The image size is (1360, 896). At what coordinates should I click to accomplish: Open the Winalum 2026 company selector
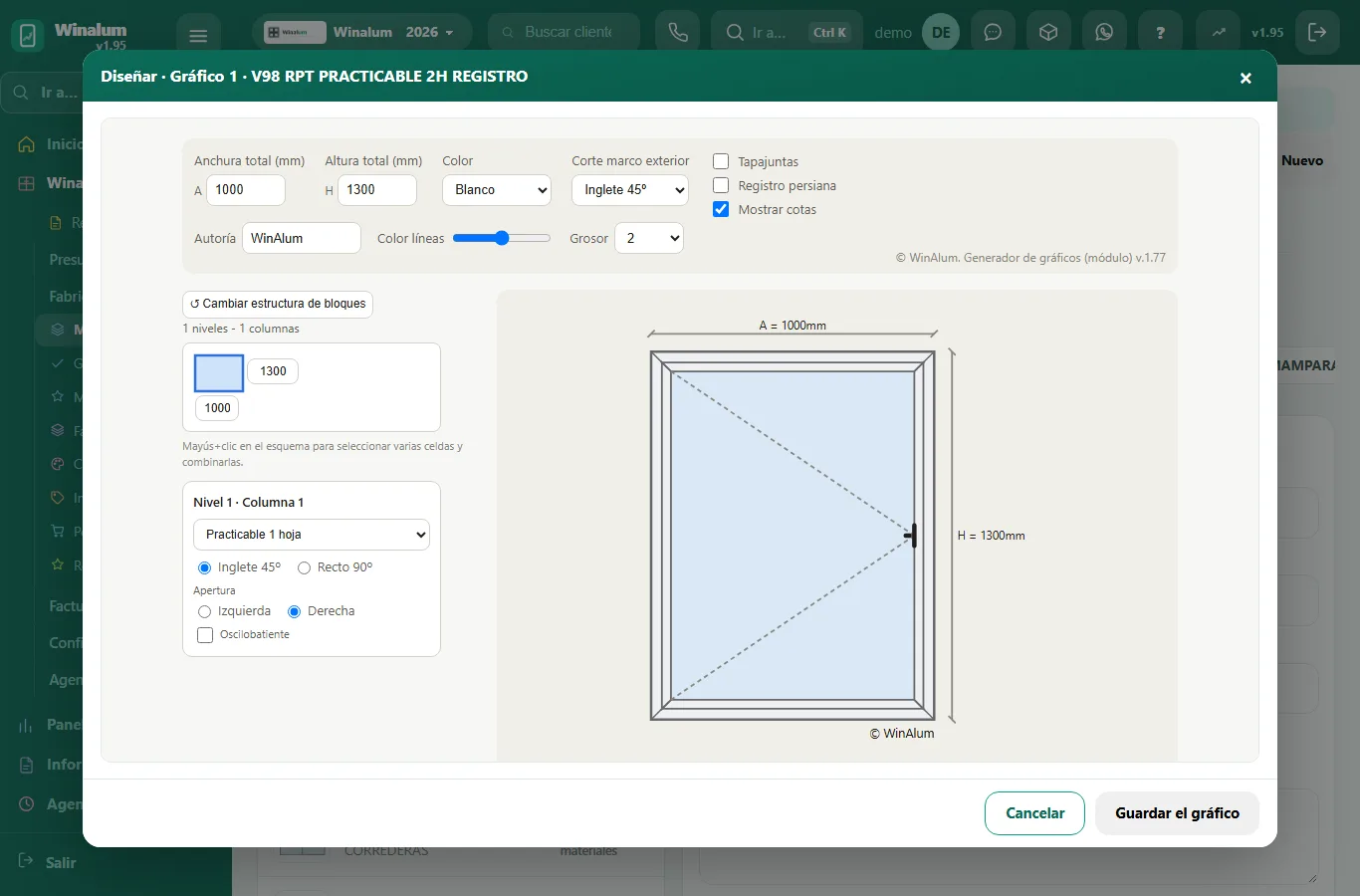tap(362, 32)
